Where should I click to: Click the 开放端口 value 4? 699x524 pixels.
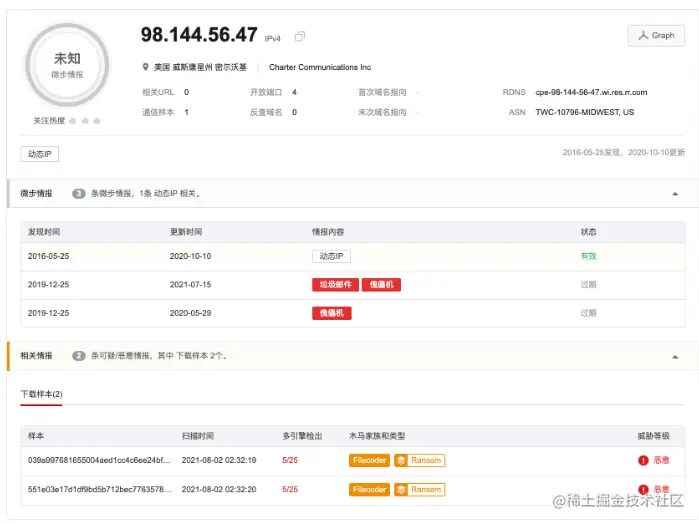tap(294, 92)
